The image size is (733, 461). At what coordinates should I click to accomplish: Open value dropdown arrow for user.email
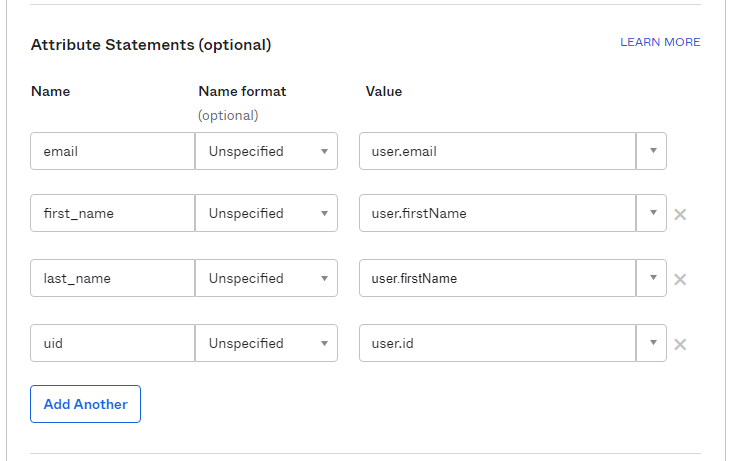click(x=652, y=151)
